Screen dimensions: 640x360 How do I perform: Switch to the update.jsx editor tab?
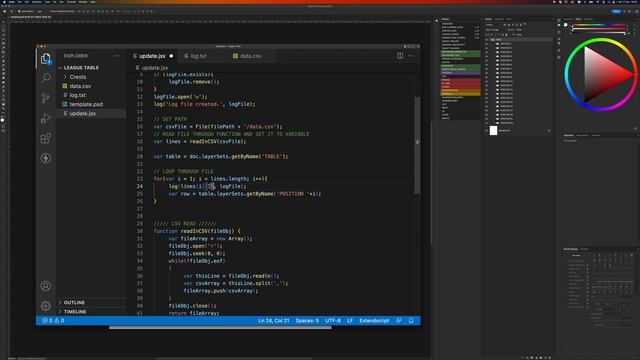(152, 56)
